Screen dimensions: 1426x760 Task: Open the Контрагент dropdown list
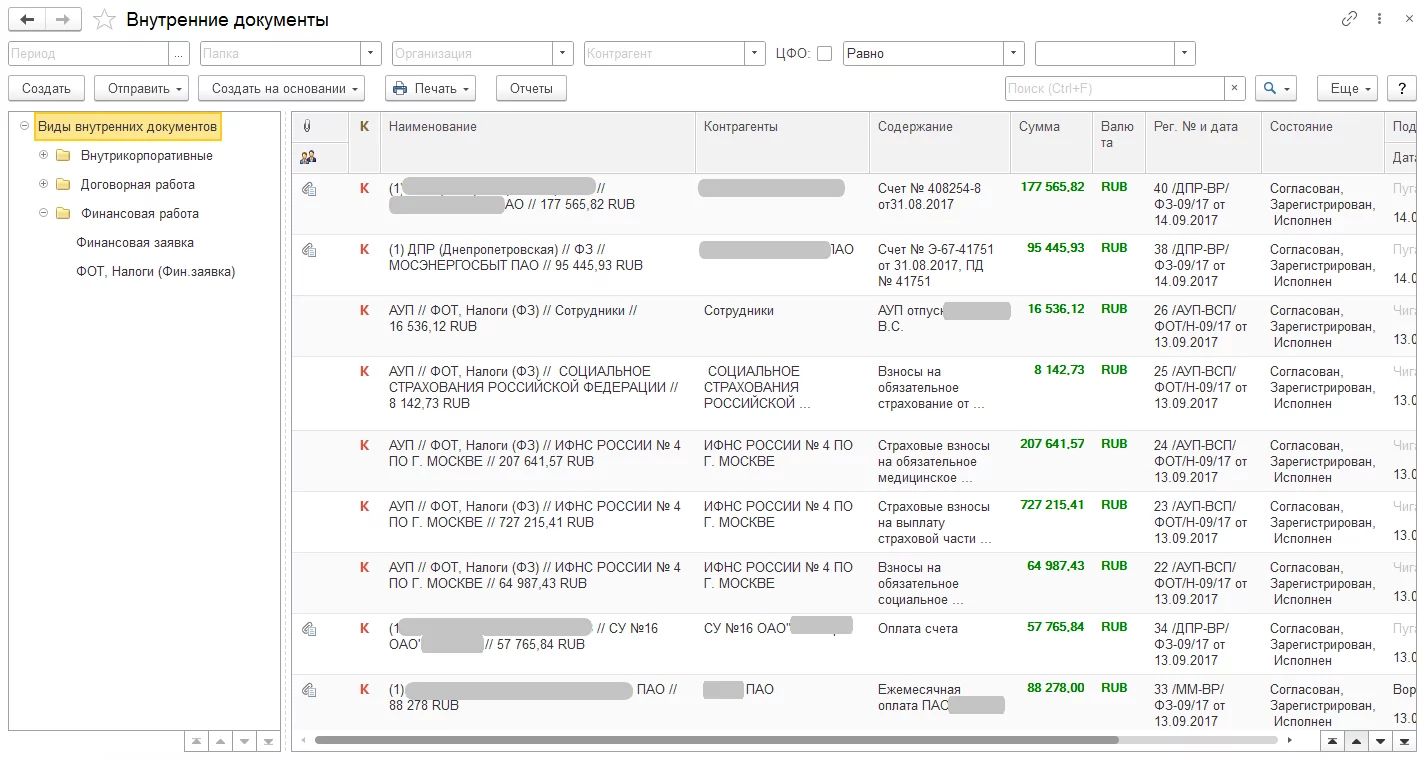[x=755, y=54]
